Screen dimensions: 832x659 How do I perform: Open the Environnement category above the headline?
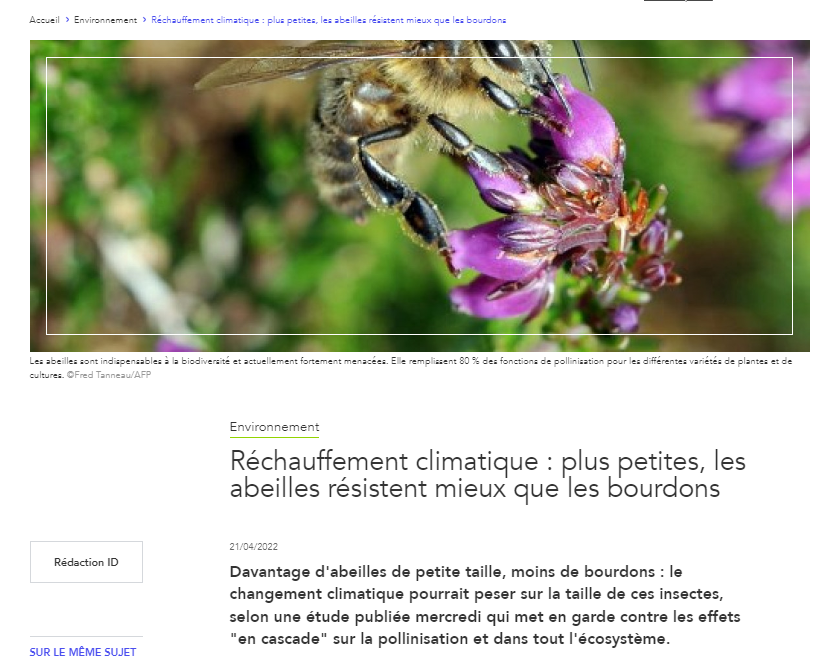tap(274, 427)
